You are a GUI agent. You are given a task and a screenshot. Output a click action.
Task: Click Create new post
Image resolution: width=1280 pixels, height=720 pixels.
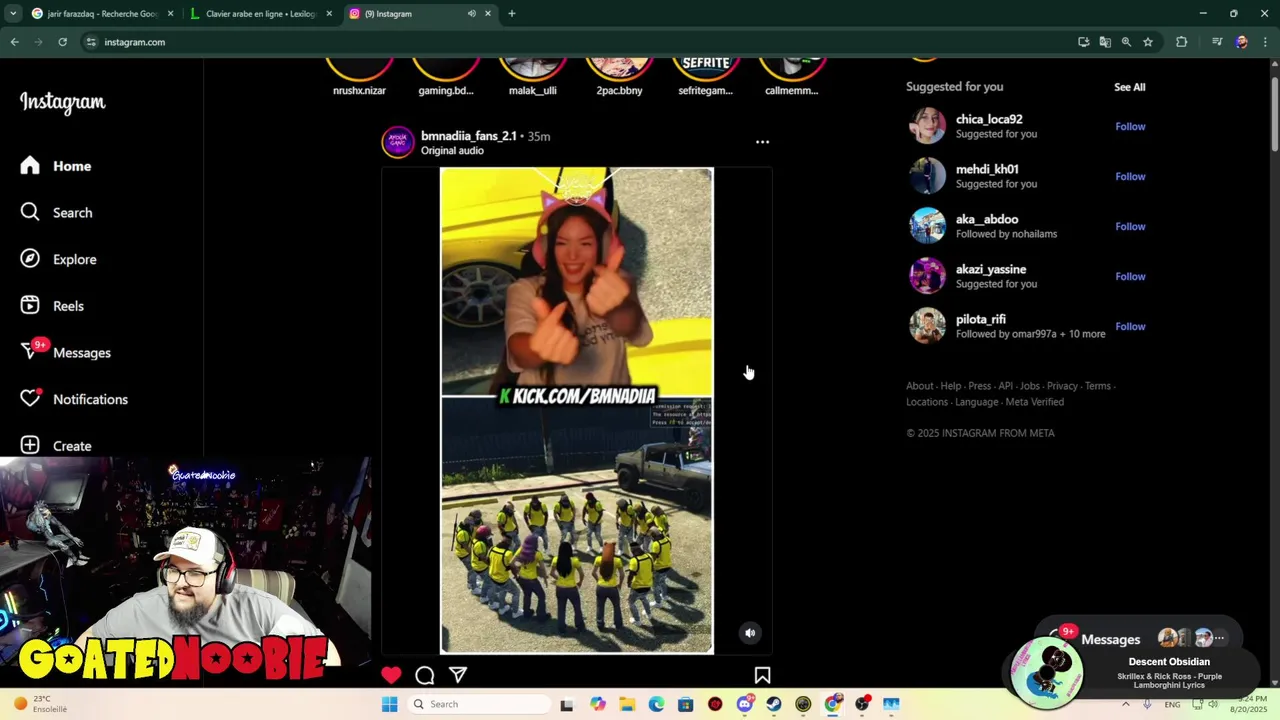pos(56,445)
